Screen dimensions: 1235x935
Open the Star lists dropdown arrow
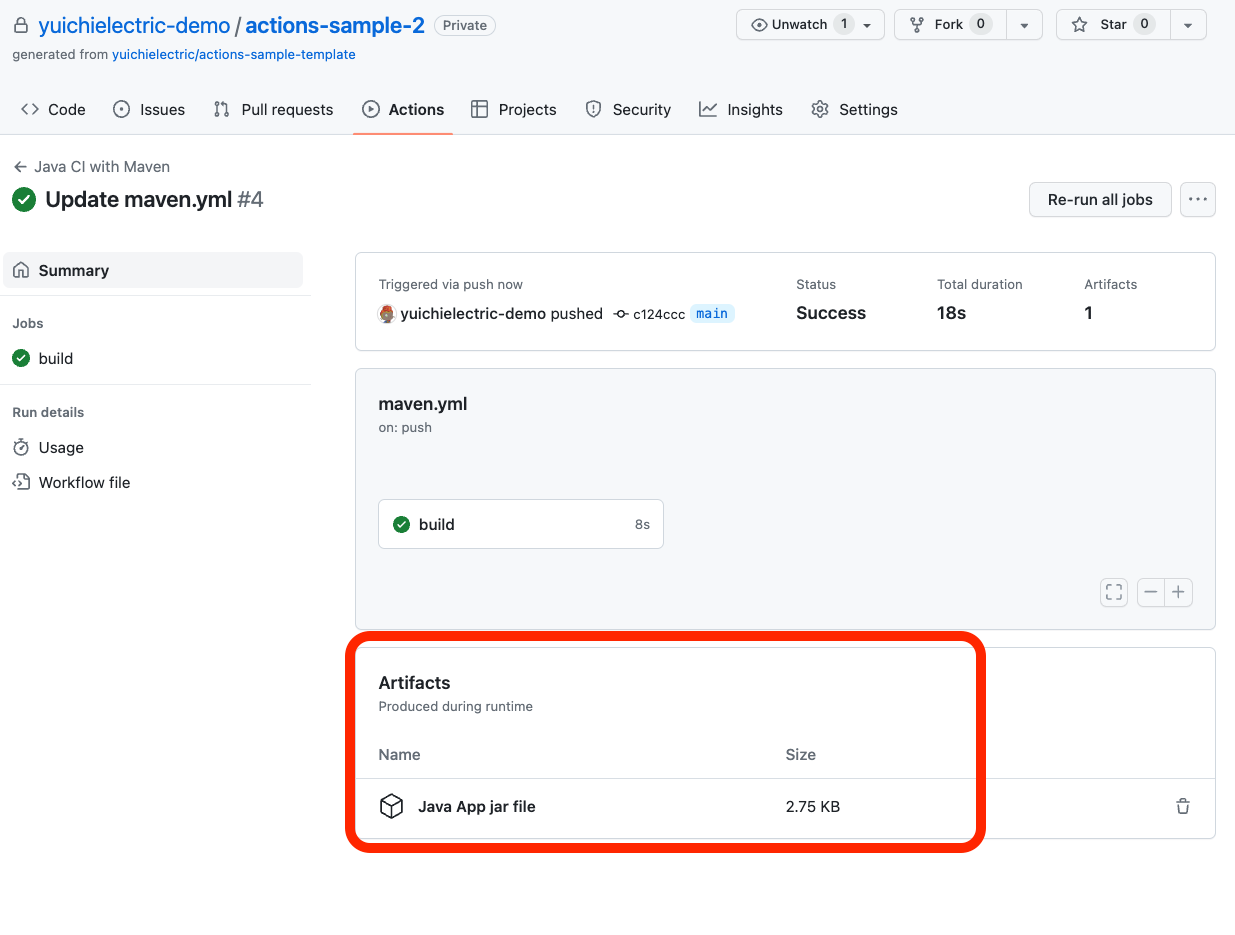tap(1188, 25)
